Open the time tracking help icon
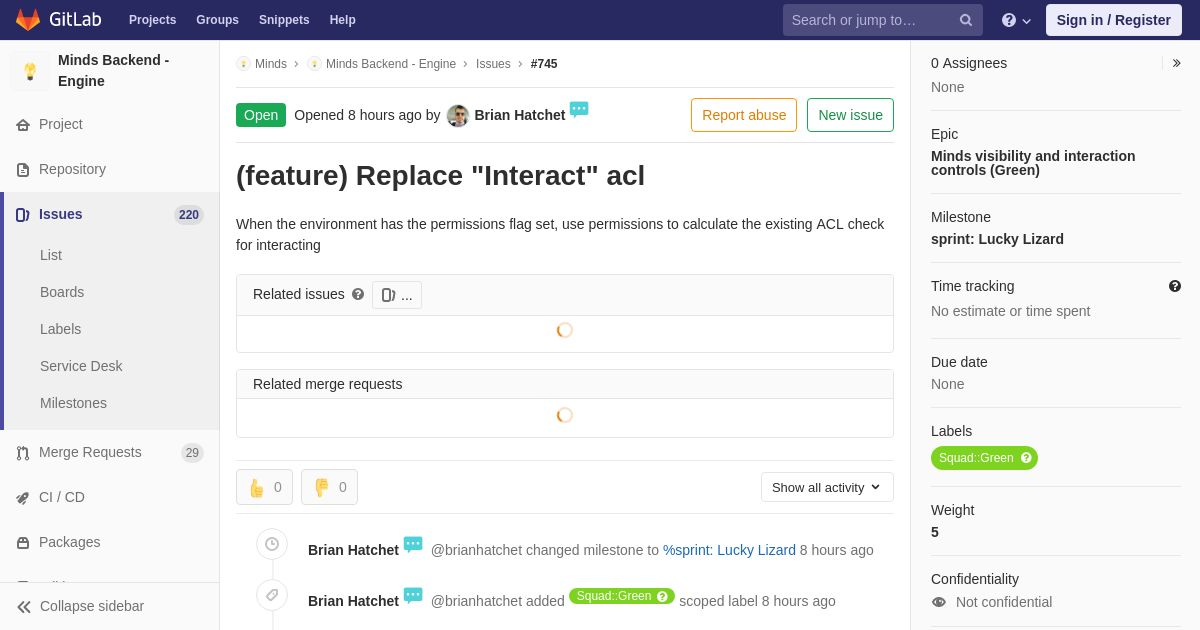The width and height of the screenshot is (1200, 630). click(1175, 286)
